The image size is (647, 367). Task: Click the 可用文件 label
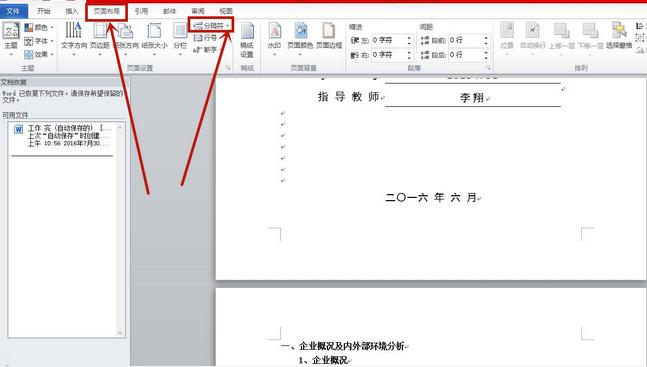[x=15, y=115]
